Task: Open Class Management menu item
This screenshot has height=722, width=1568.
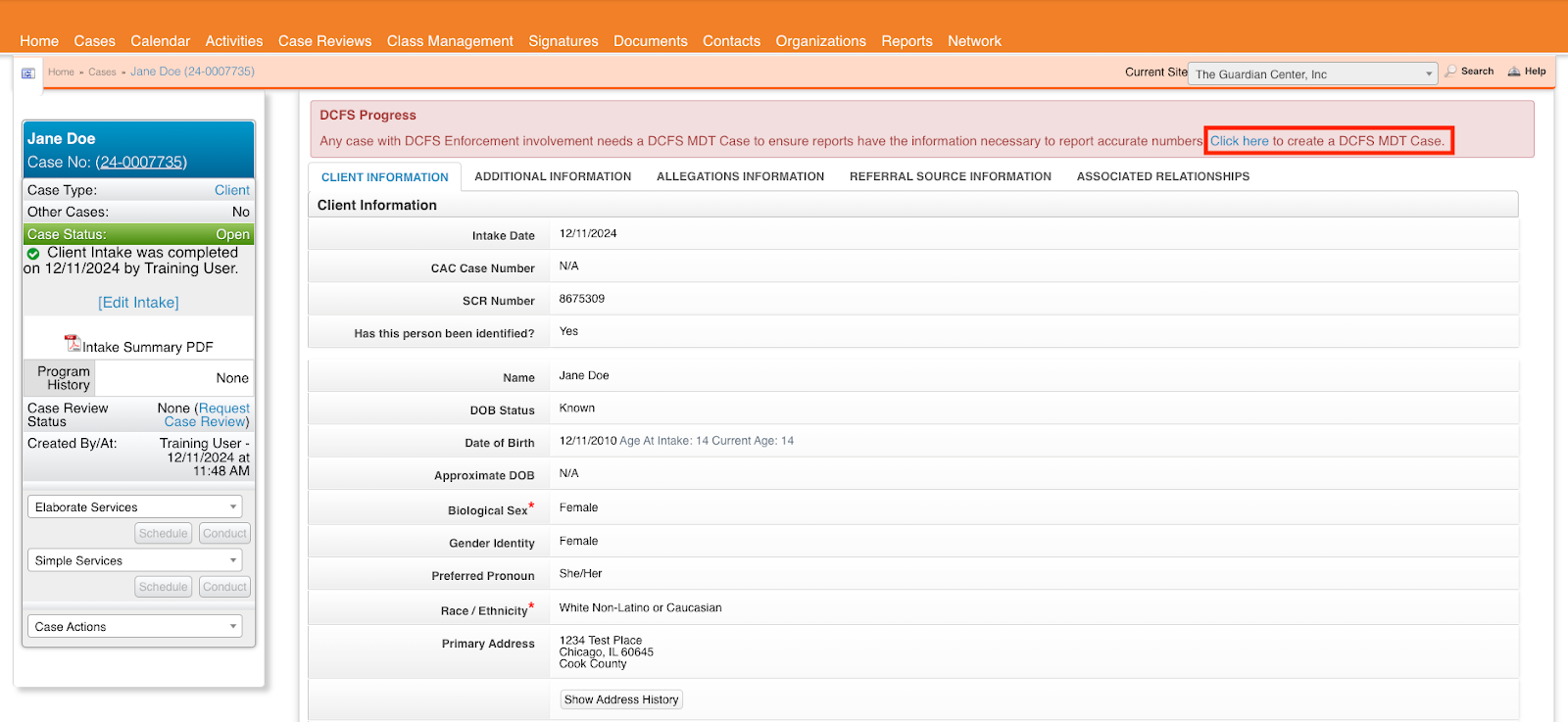Action: tap(450, 41)
